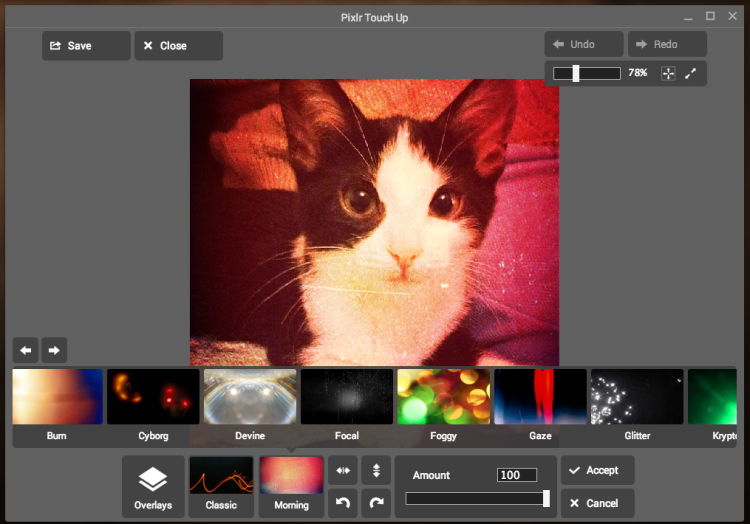This screenshot has width=750, height=524.
Task: Apply the Burn overlay
Action: [x=57, y=397]
